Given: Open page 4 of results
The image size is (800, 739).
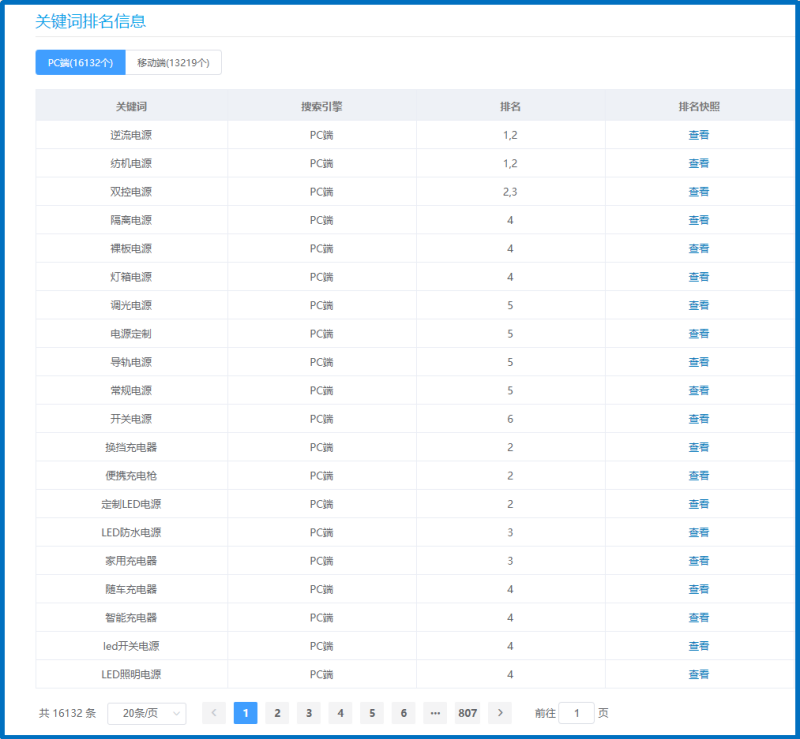Looking at the screenshot, I should pos(340,713).
